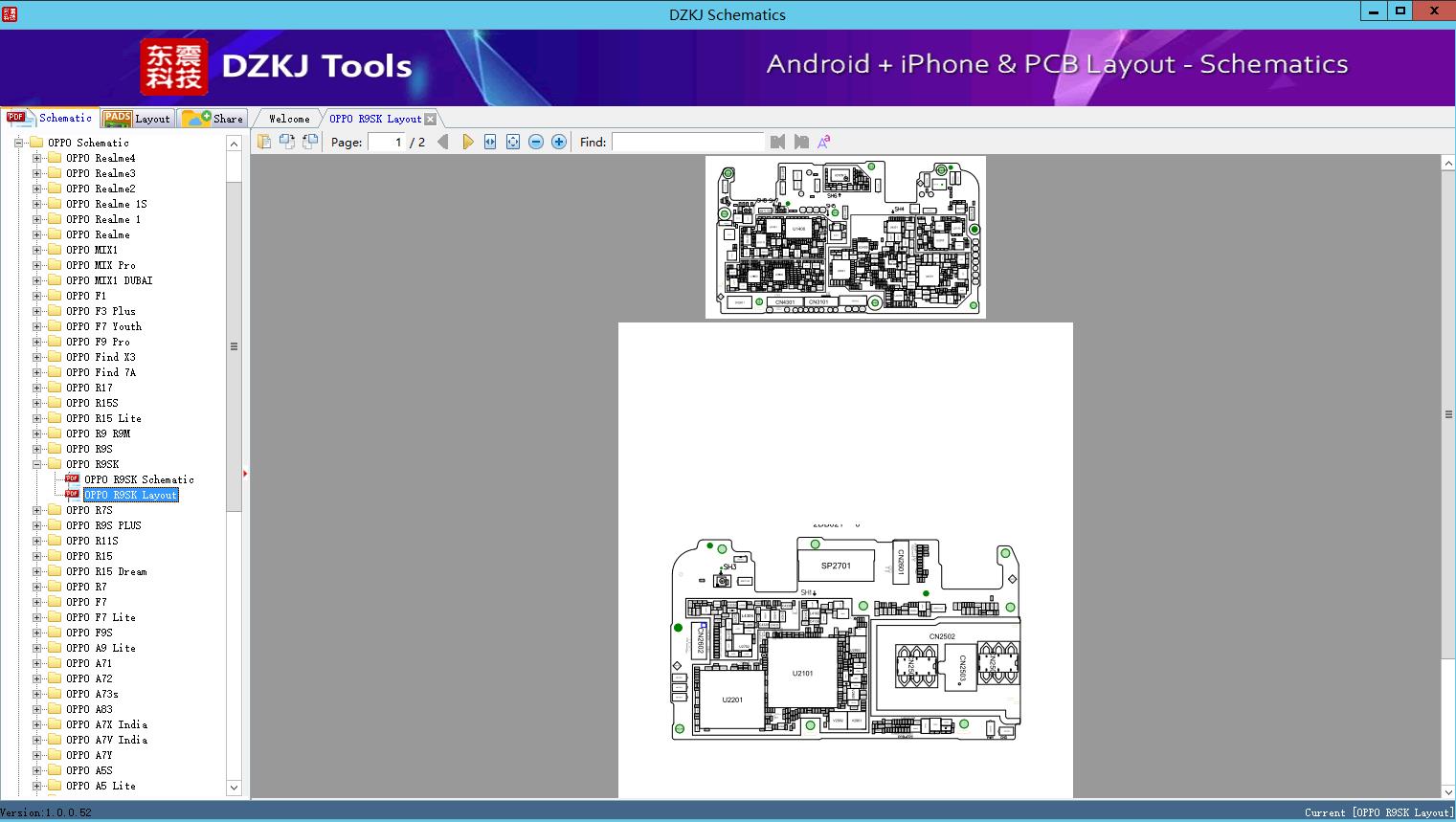Expand the OPPO F7 Lite folder
This screenshot has width=1456, height=822.
36,617
